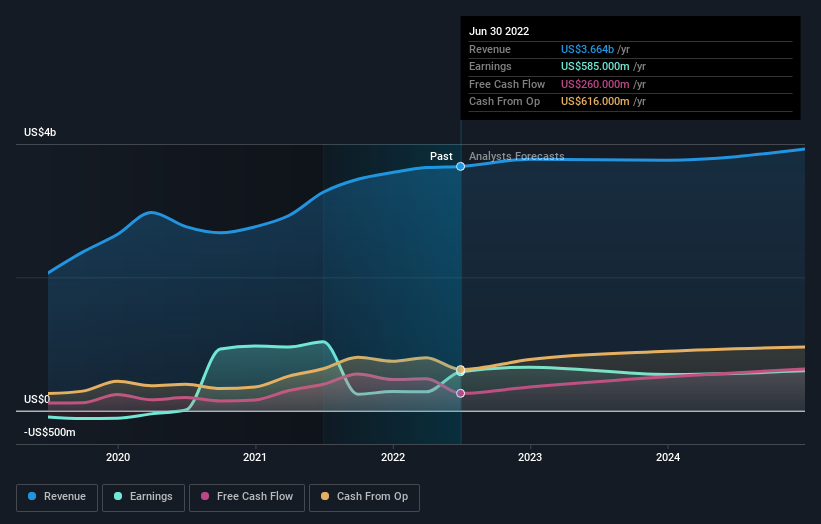Click the blue Revenue data point marker
Screen dimensions: 821x524
click(x=460, y=166)
